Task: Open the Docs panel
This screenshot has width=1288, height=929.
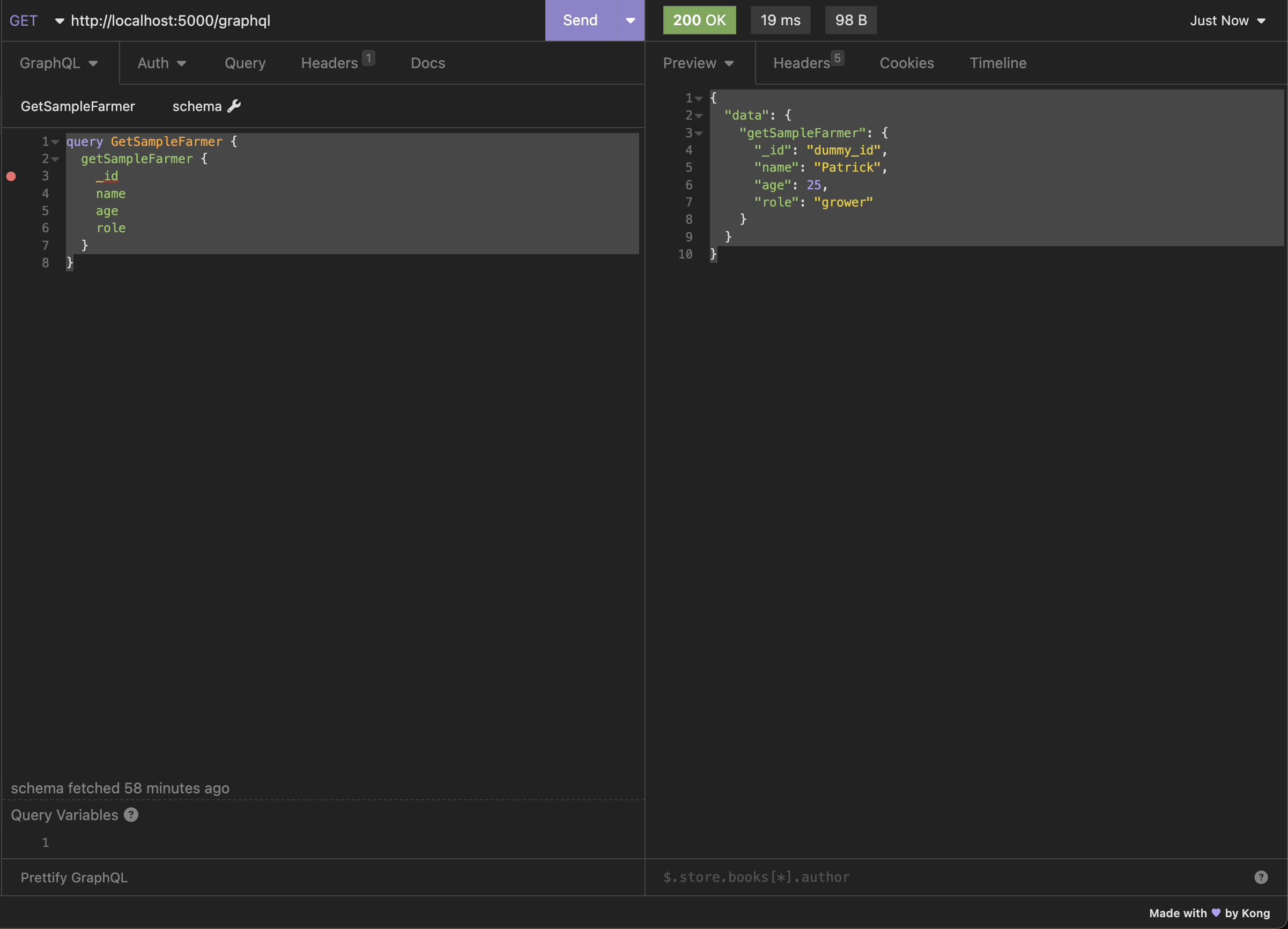Action: (427, 63)
